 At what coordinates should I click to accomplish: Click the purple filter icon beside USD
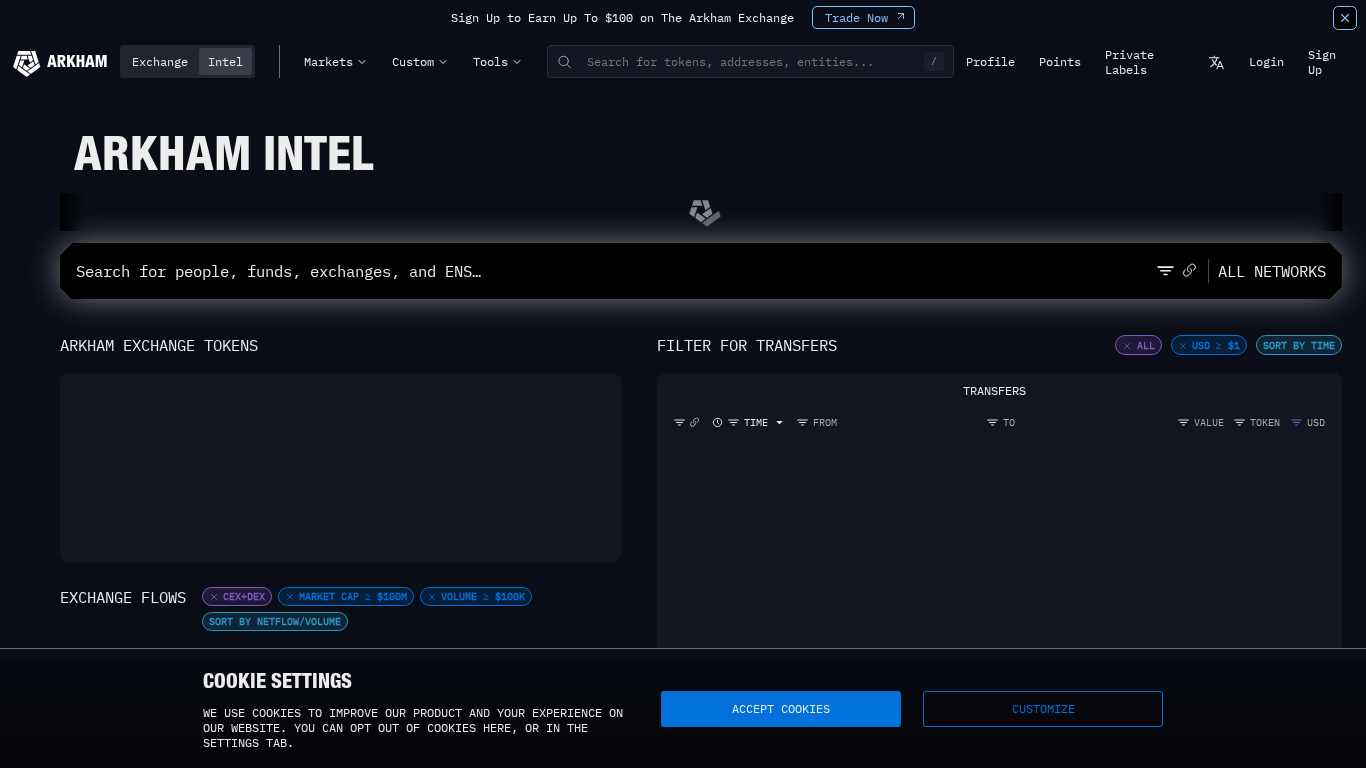click(x=1296, y=423)
